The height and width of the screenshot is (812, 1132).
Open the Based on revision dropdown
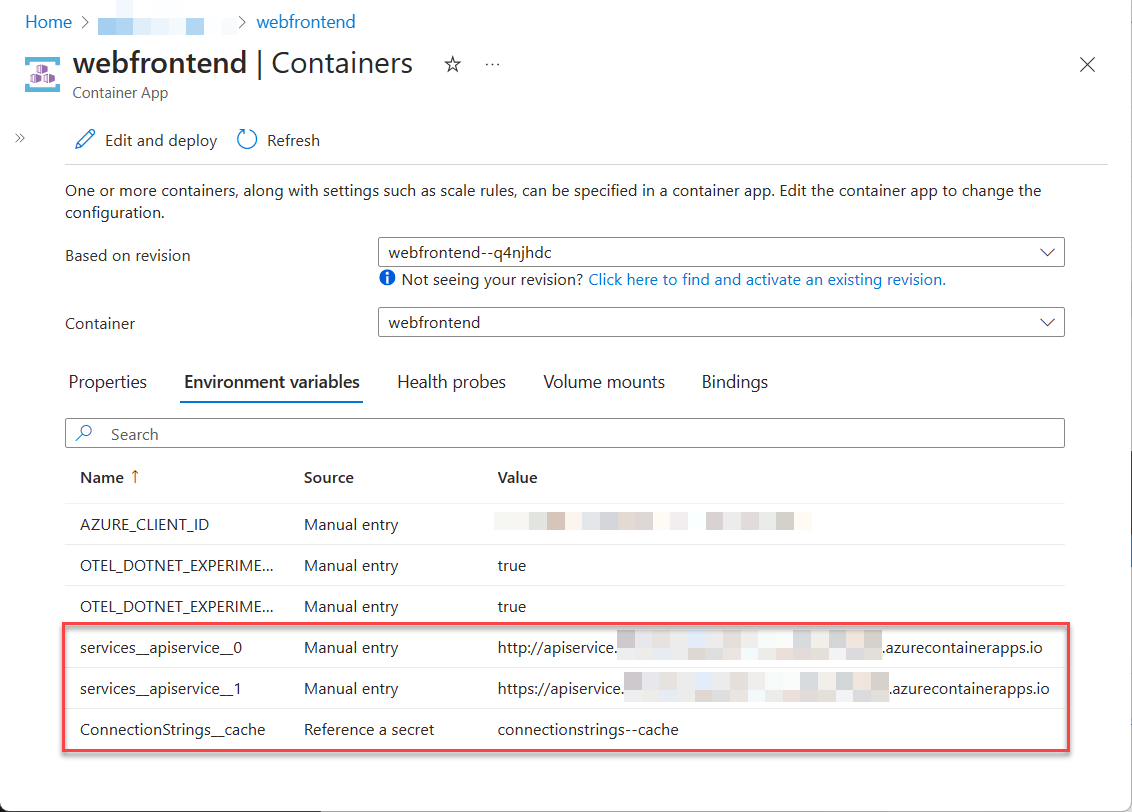coord(720,252)
